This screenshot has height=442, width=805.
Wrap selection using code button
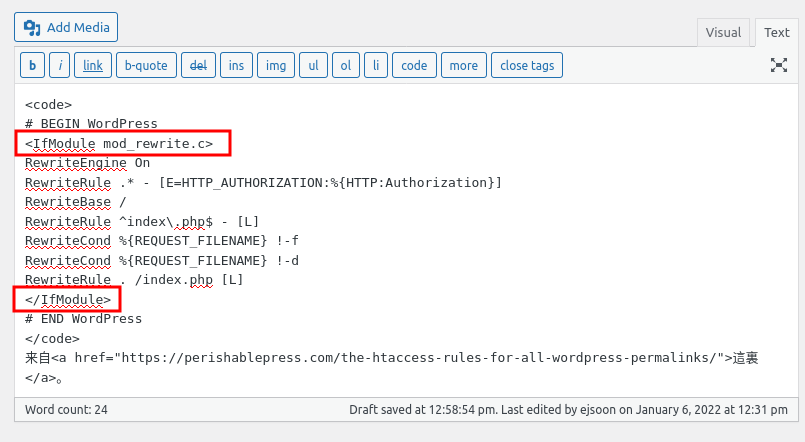click(x=414, y=66)
